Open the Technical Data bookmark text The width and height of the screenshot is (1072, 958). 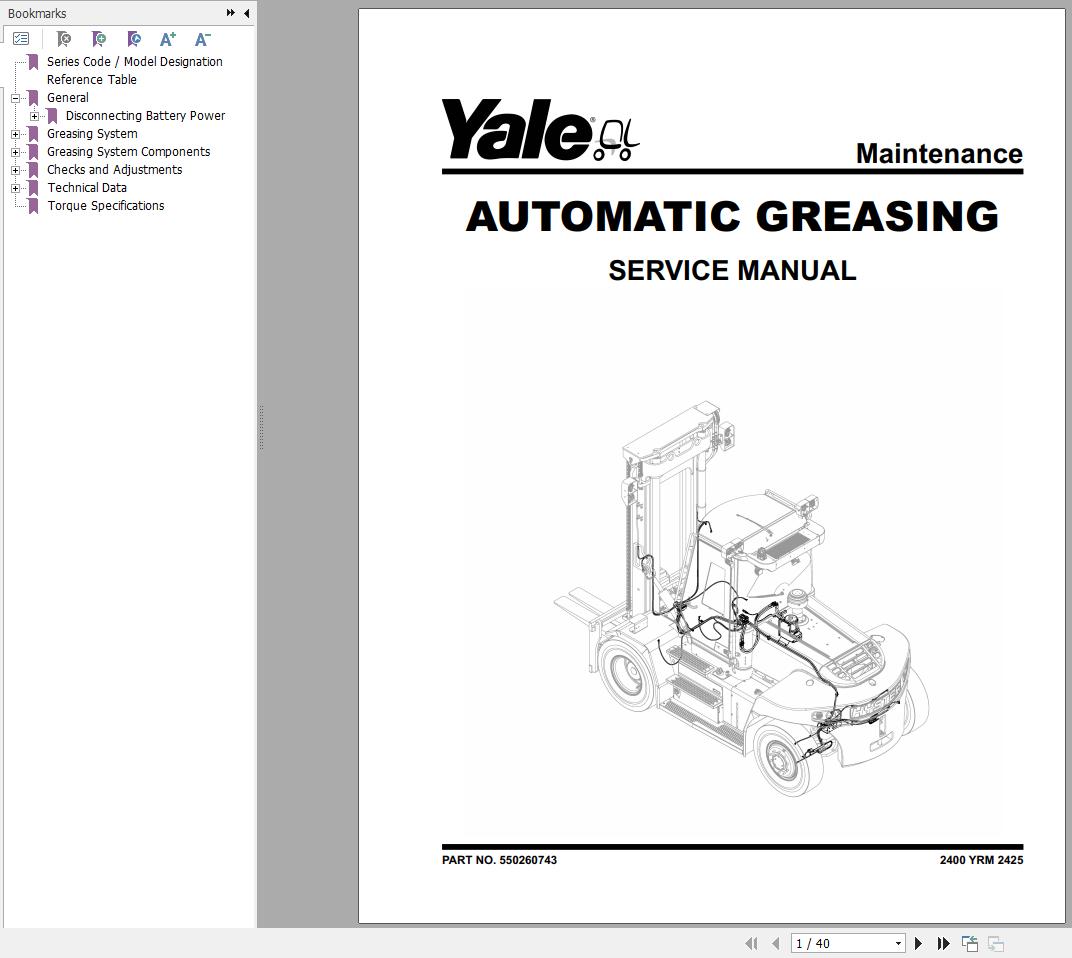[x=87, y=187]
